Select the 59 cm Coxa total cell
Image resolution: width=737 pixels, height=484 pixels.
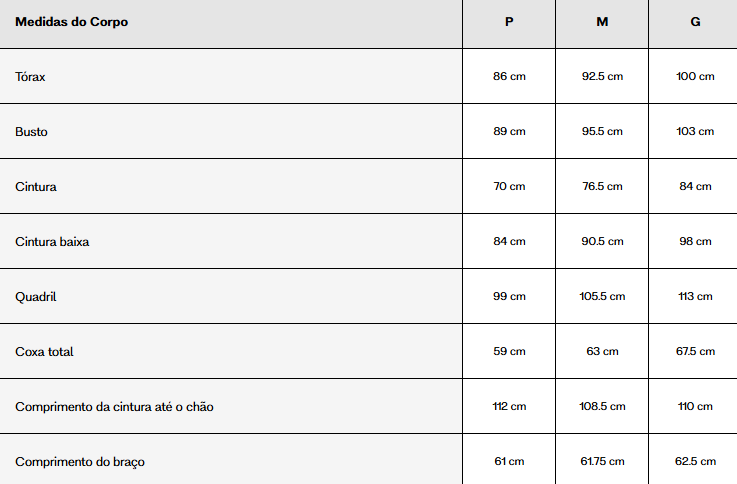(509, 351)
